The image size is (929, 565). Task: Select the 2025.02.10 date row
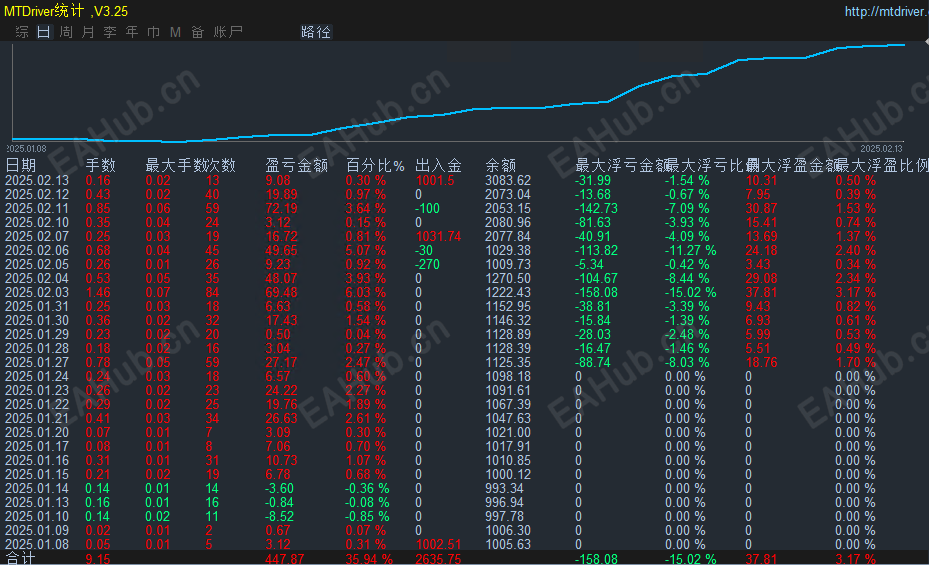click(x=37, y=223)
